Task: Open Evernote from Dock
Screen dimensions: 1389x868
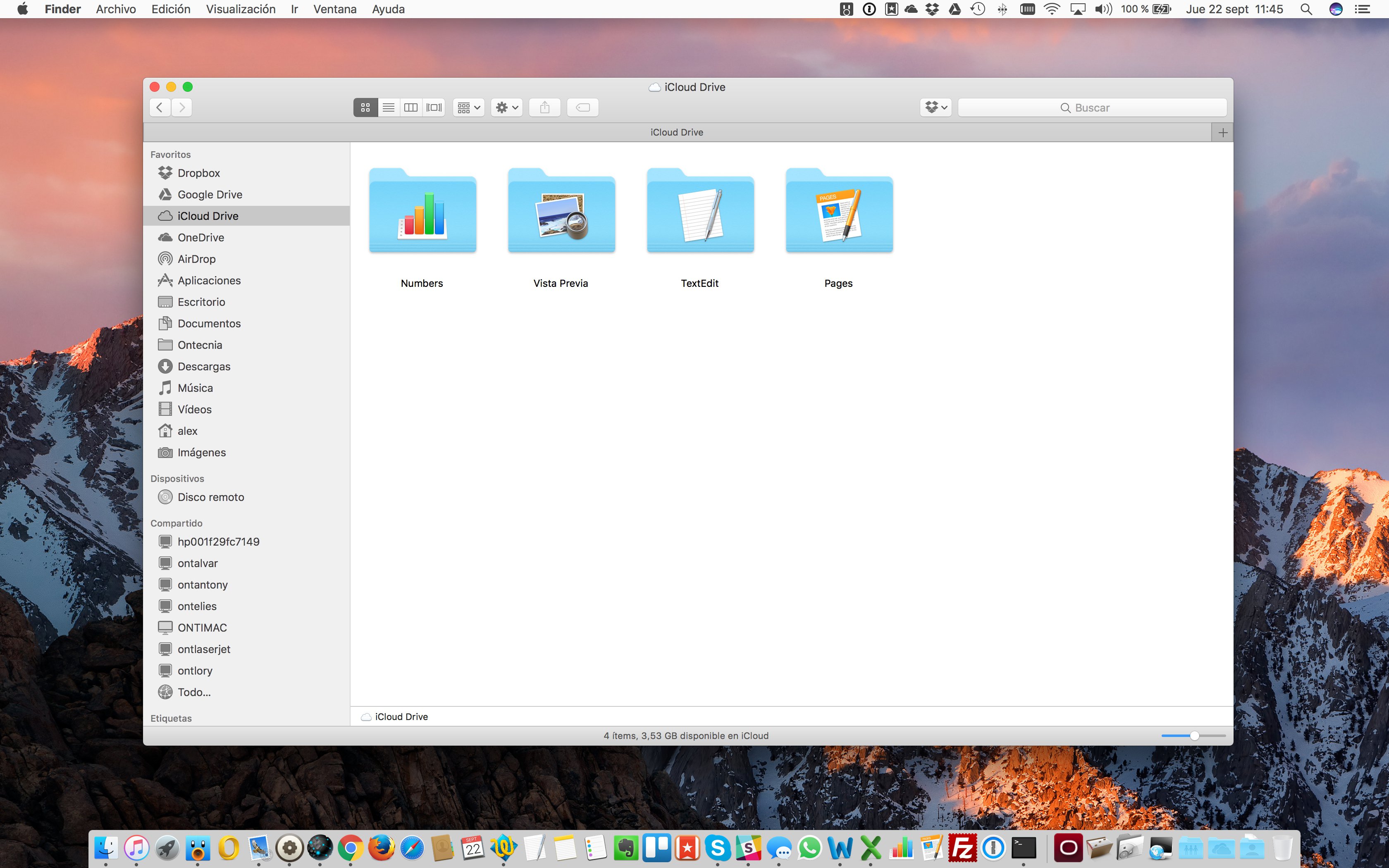Action: tap(625, 847)
